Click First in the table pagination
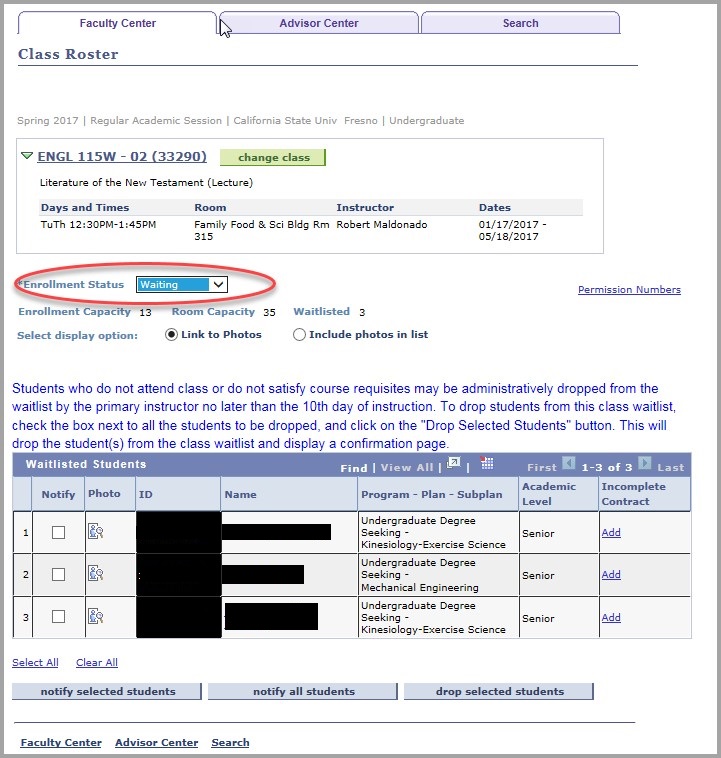 [542, 467]
